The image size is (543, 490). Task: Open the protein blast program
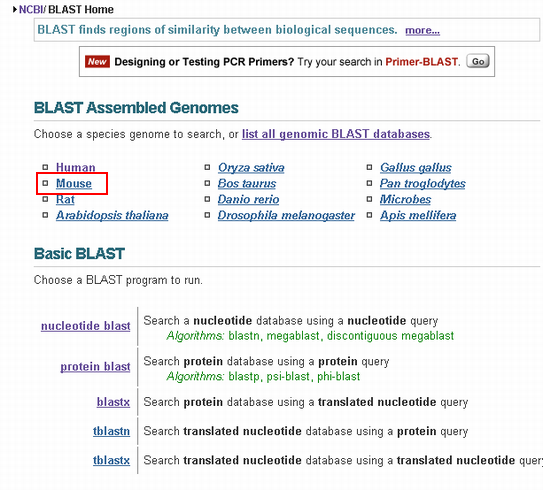coord(95,366)
